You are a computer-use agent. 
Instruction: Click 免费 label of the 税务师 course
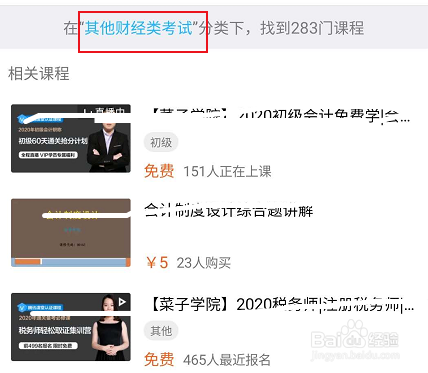point(159,360)
